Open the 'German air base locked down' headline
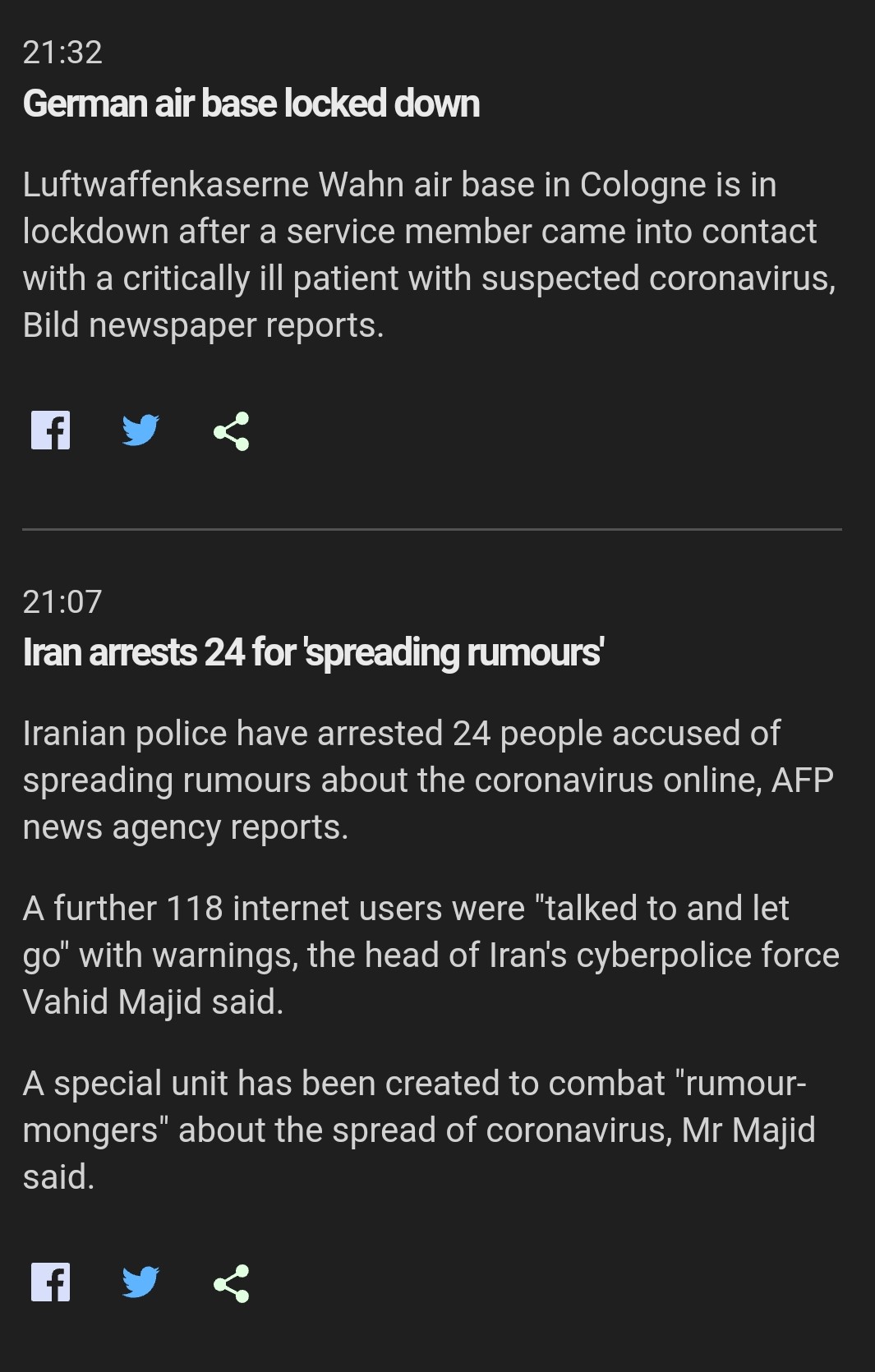The width and height of the screenshot is (875, 1372). click(x=251, y=104)
